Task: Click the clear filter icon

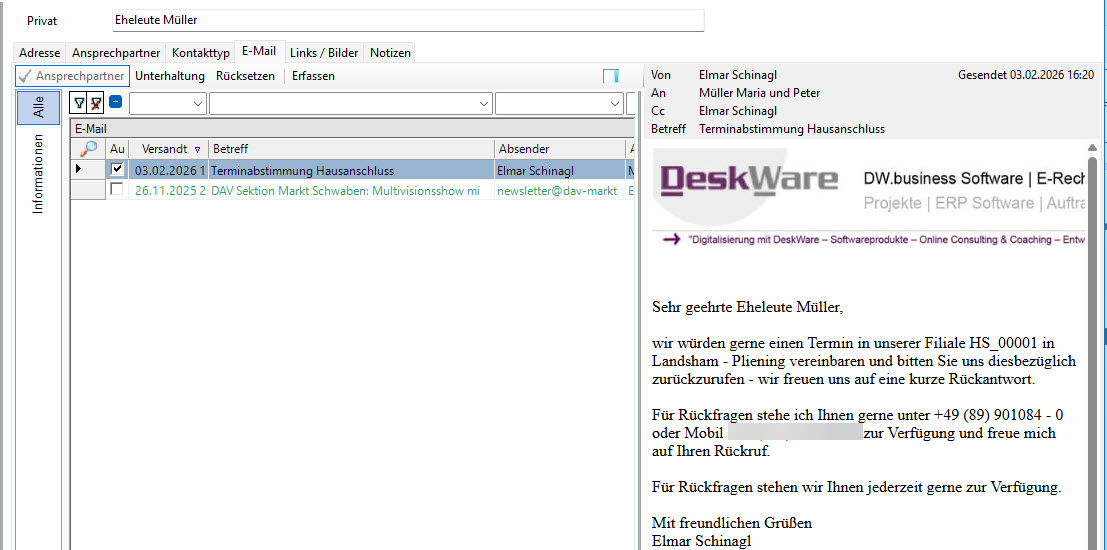Action: [95, 103]
